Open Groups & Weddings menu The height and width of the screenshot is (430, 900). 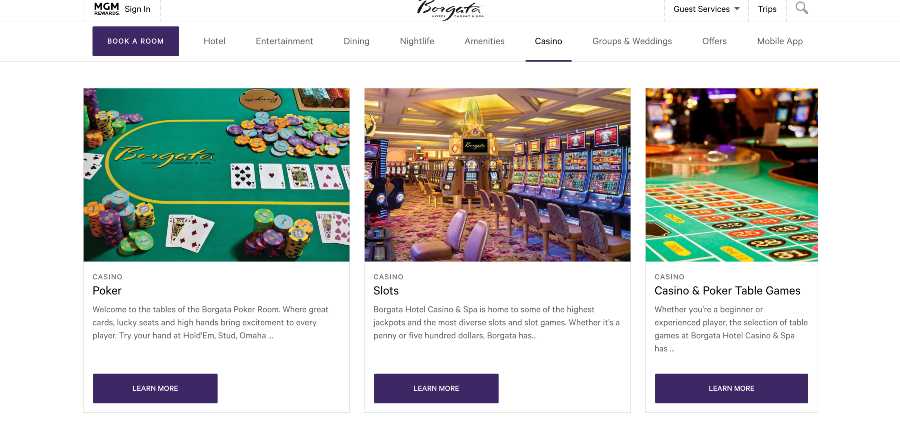click(x=632, y=41)
